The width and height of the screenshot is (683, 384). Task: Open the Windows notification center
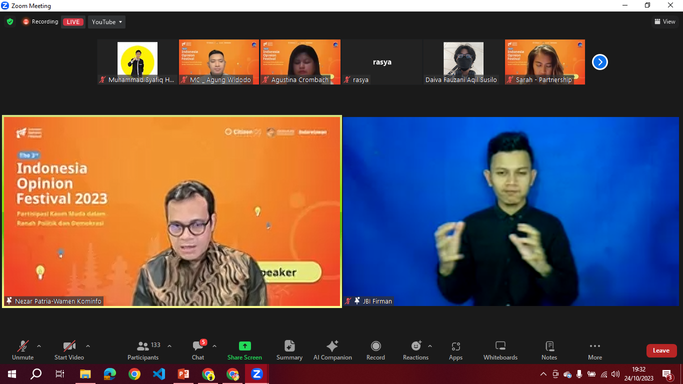(x=667, y=374)
